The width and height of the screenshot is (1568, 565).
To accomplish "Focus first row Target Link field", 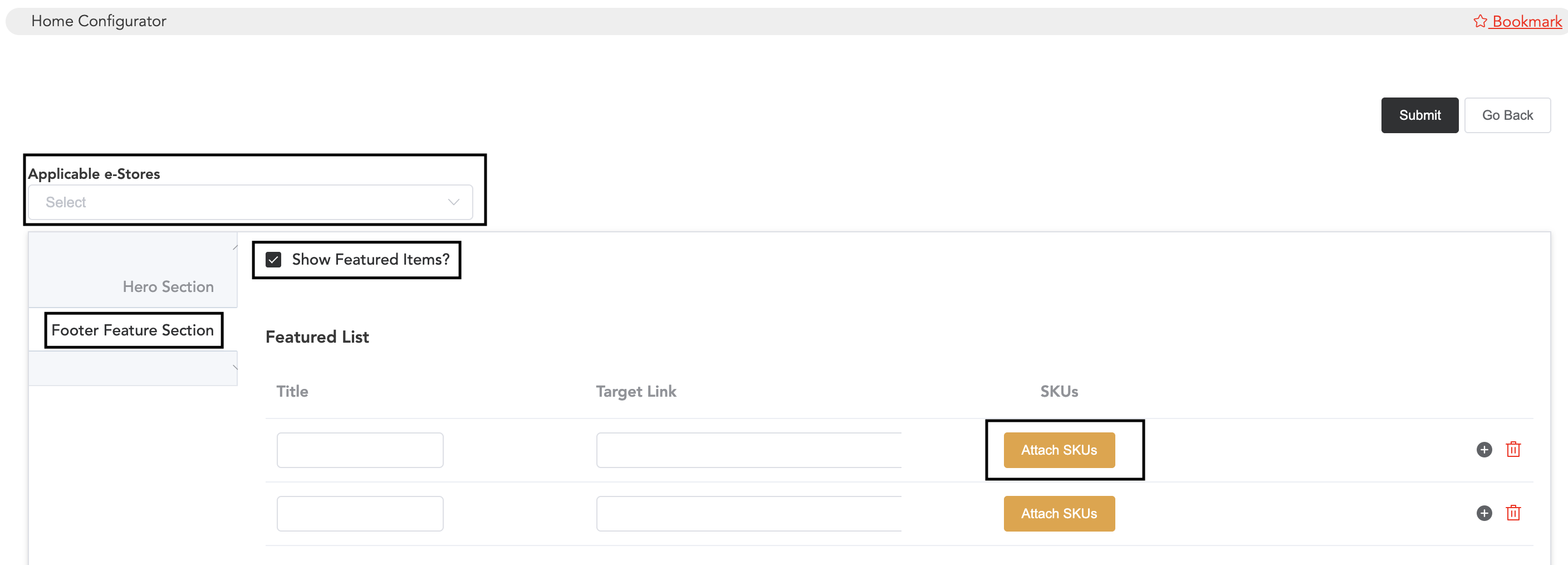I will tap(749, 450).
